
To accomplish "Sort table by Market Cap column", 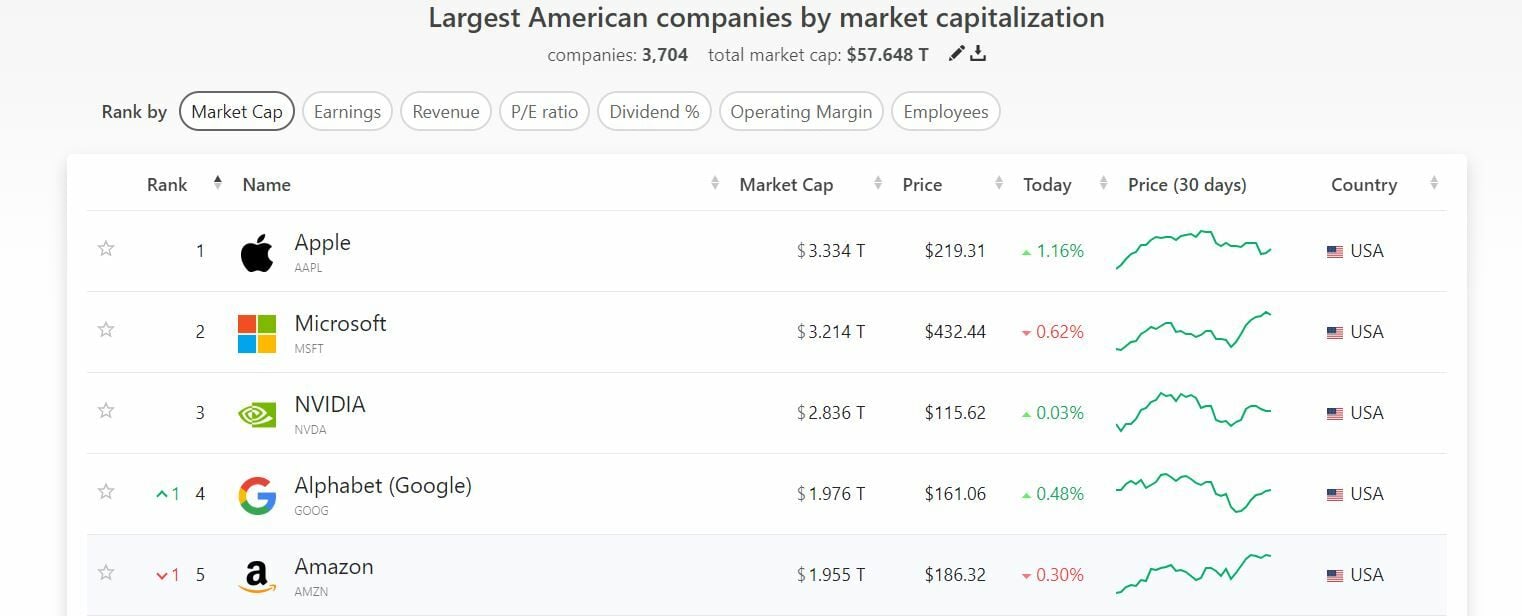I will (786, 185).
